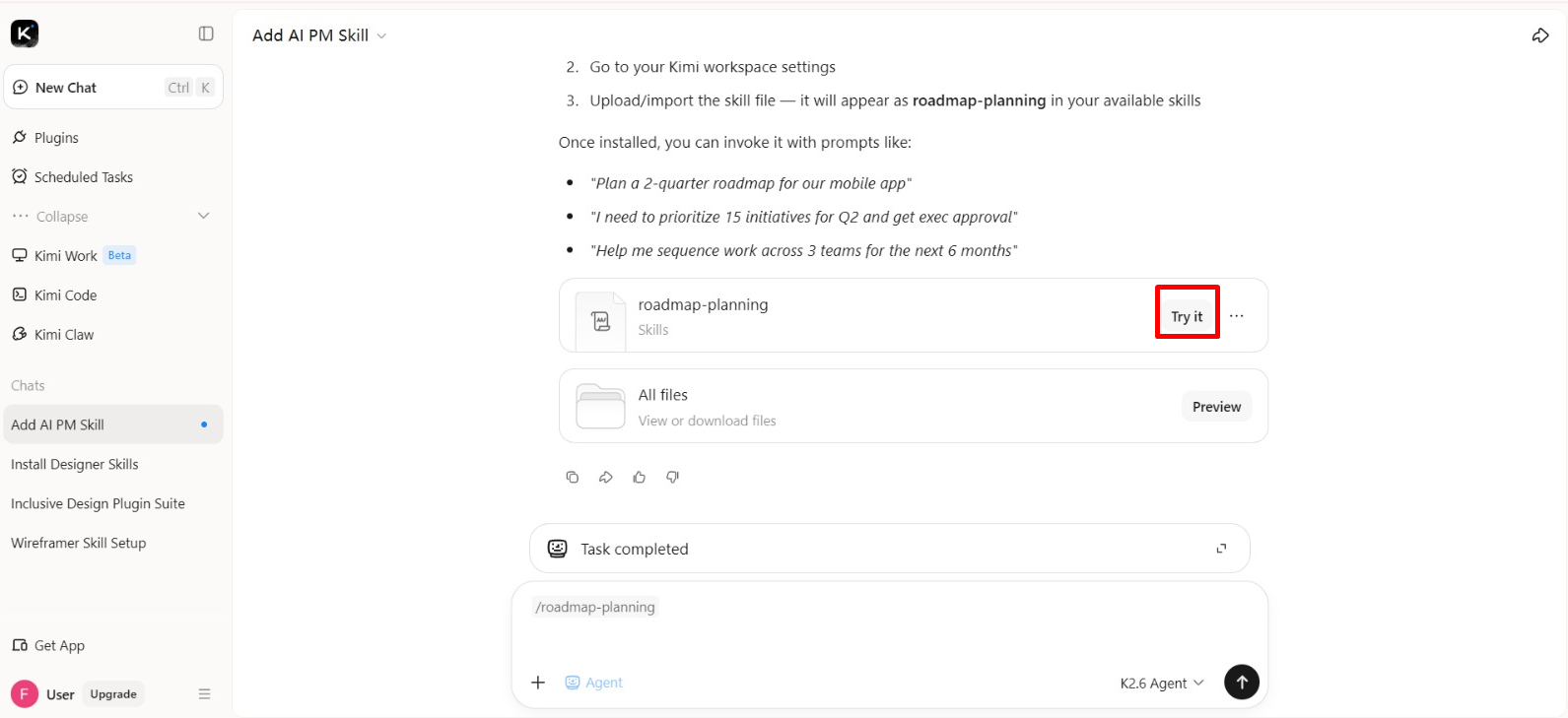Screen dimensions: 1568x718
Task: Click Try it for roadmap-planning
Action: (x=1187, y=316)
